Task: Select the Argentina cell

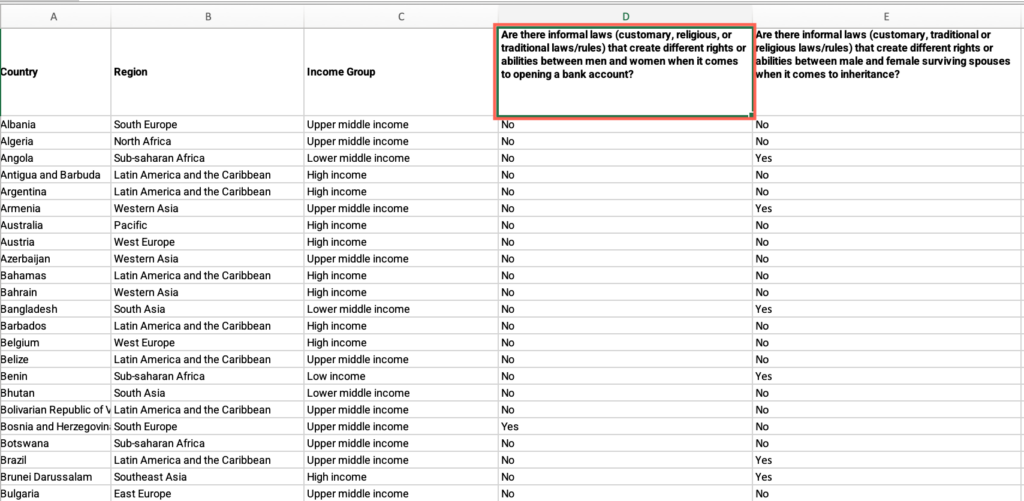Action: 56,191
